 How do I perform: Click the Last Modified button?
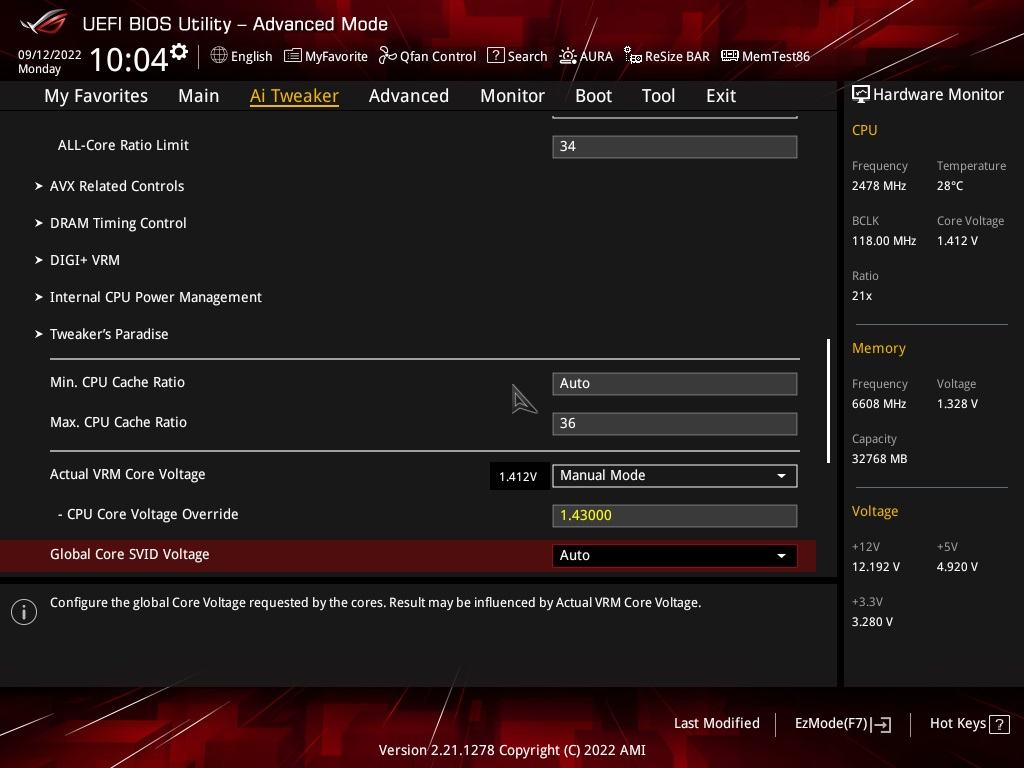pyautogui.click(x=716, y=724)
